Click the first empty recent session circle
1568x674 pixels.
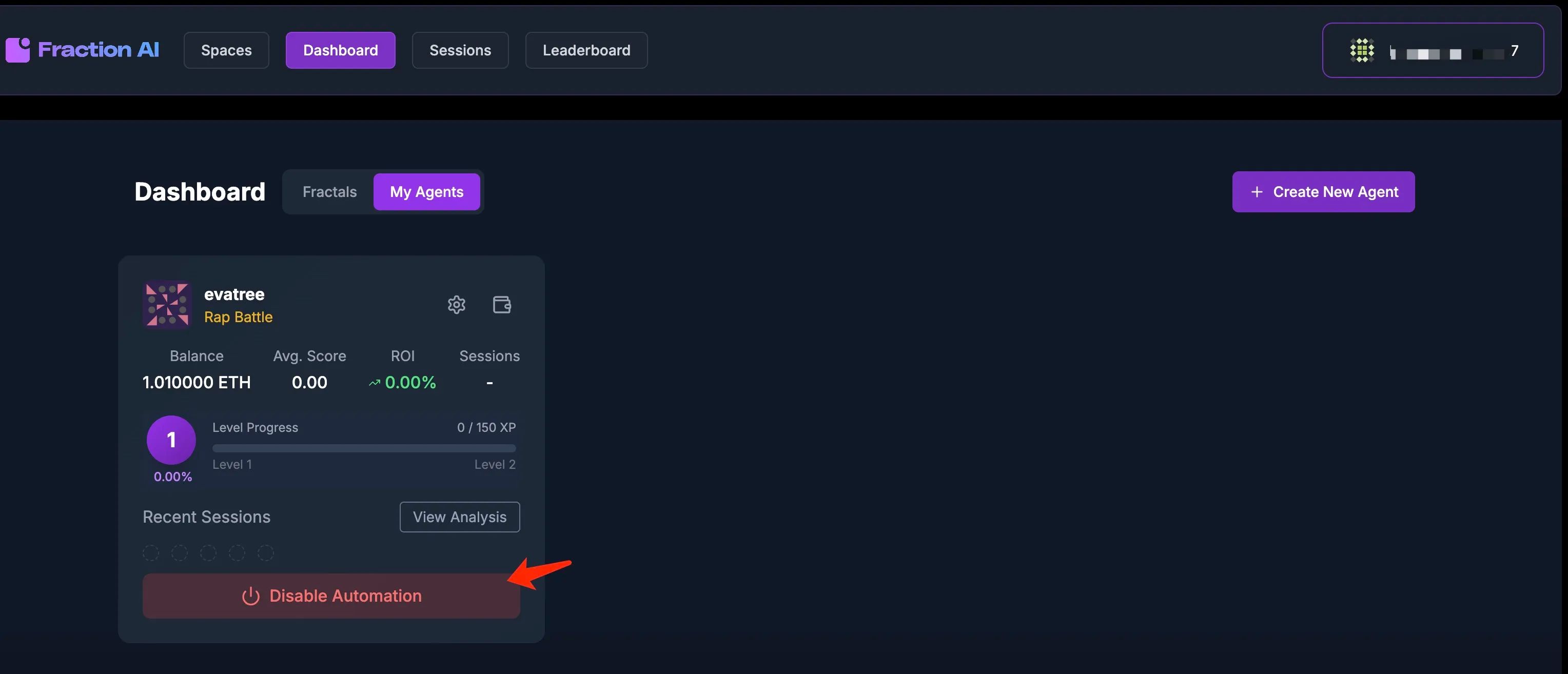[x=151, y=553]
